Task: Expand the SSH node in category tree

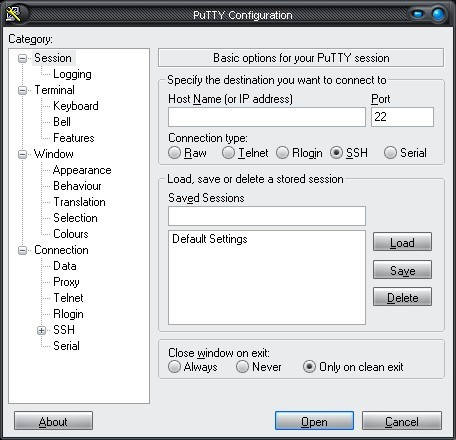Action: point(41,330)
